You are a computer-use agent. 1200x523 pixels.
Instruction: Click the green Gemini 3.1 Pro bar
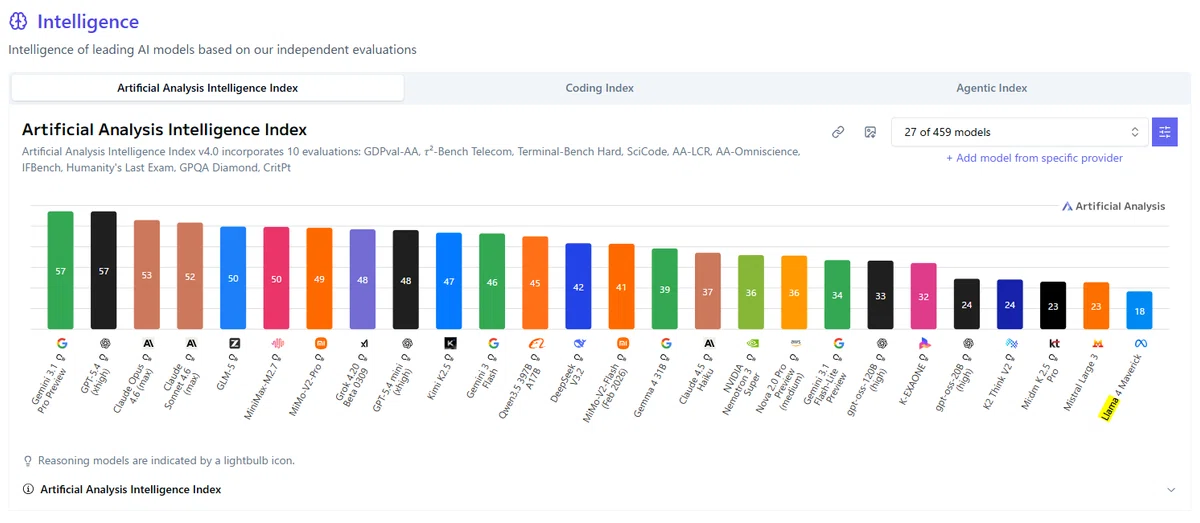click(61, 270)
